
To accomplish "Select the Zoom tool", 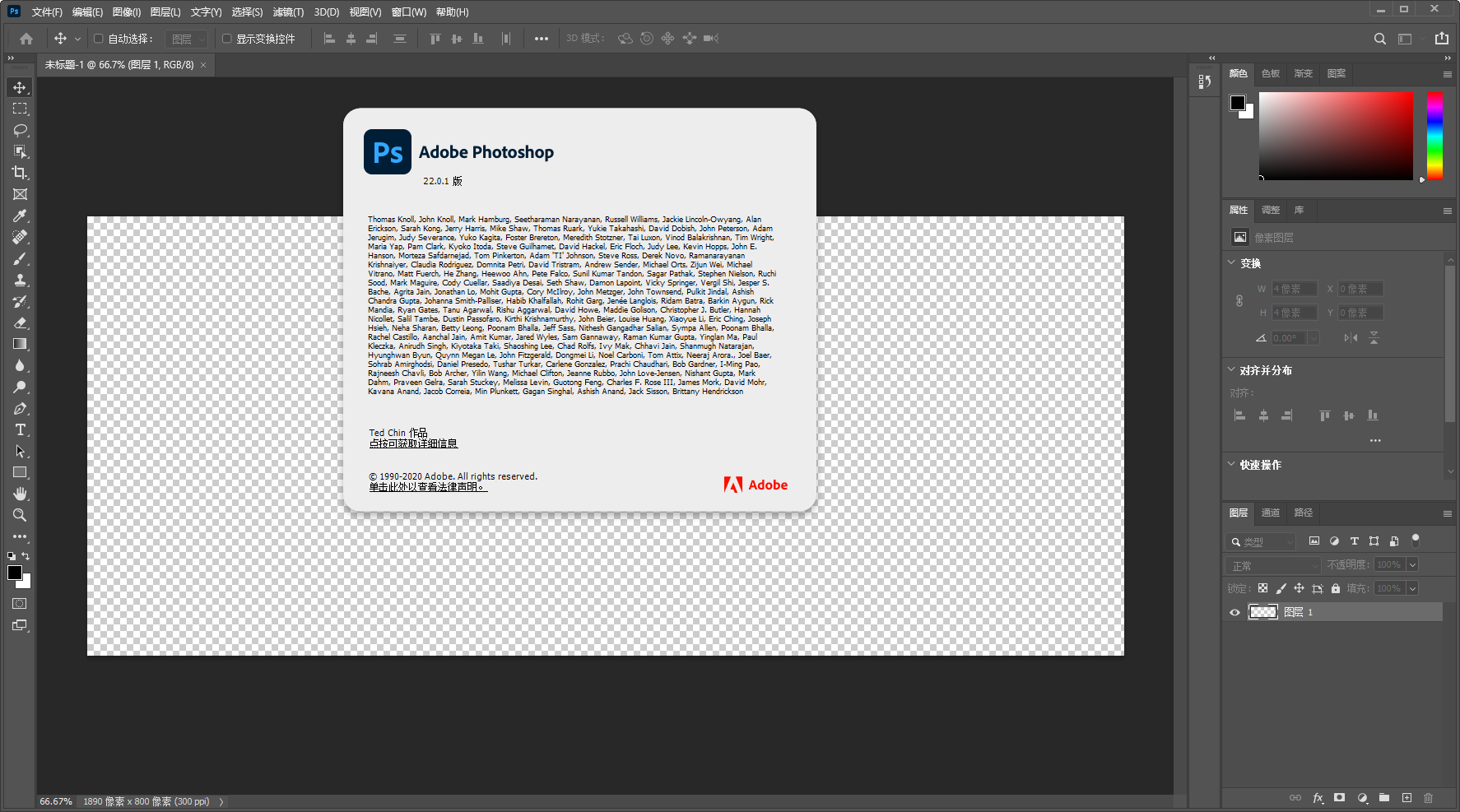I will point(20,515).
